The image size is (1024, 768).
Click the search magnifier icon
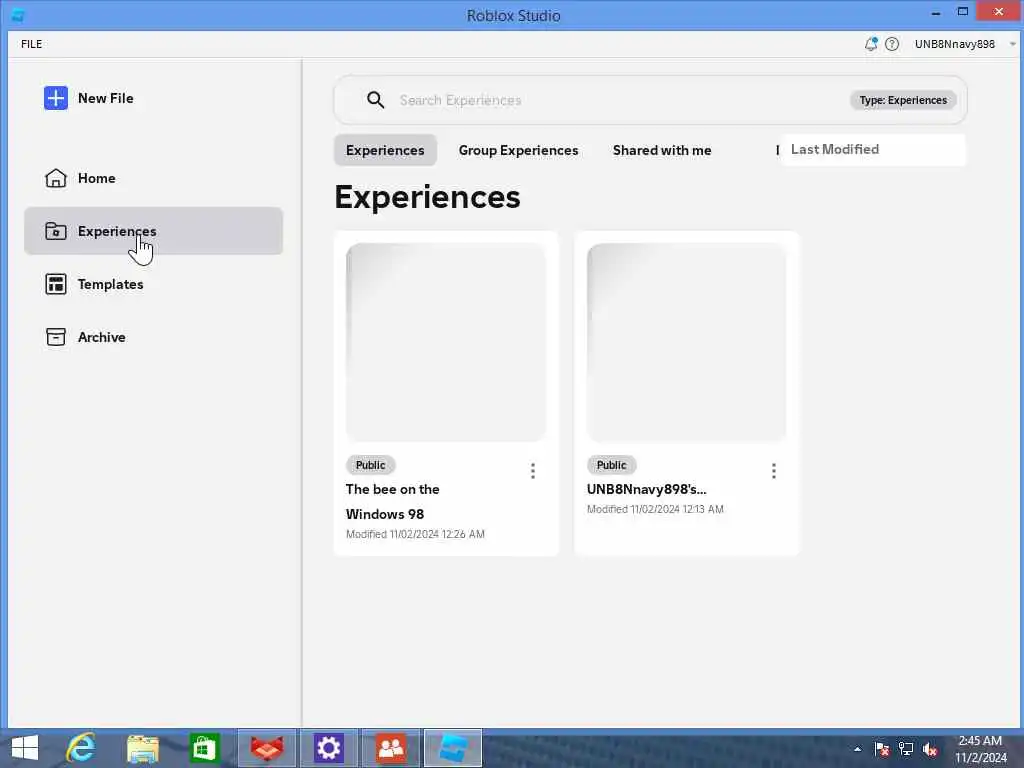click(x=376, y=100)
